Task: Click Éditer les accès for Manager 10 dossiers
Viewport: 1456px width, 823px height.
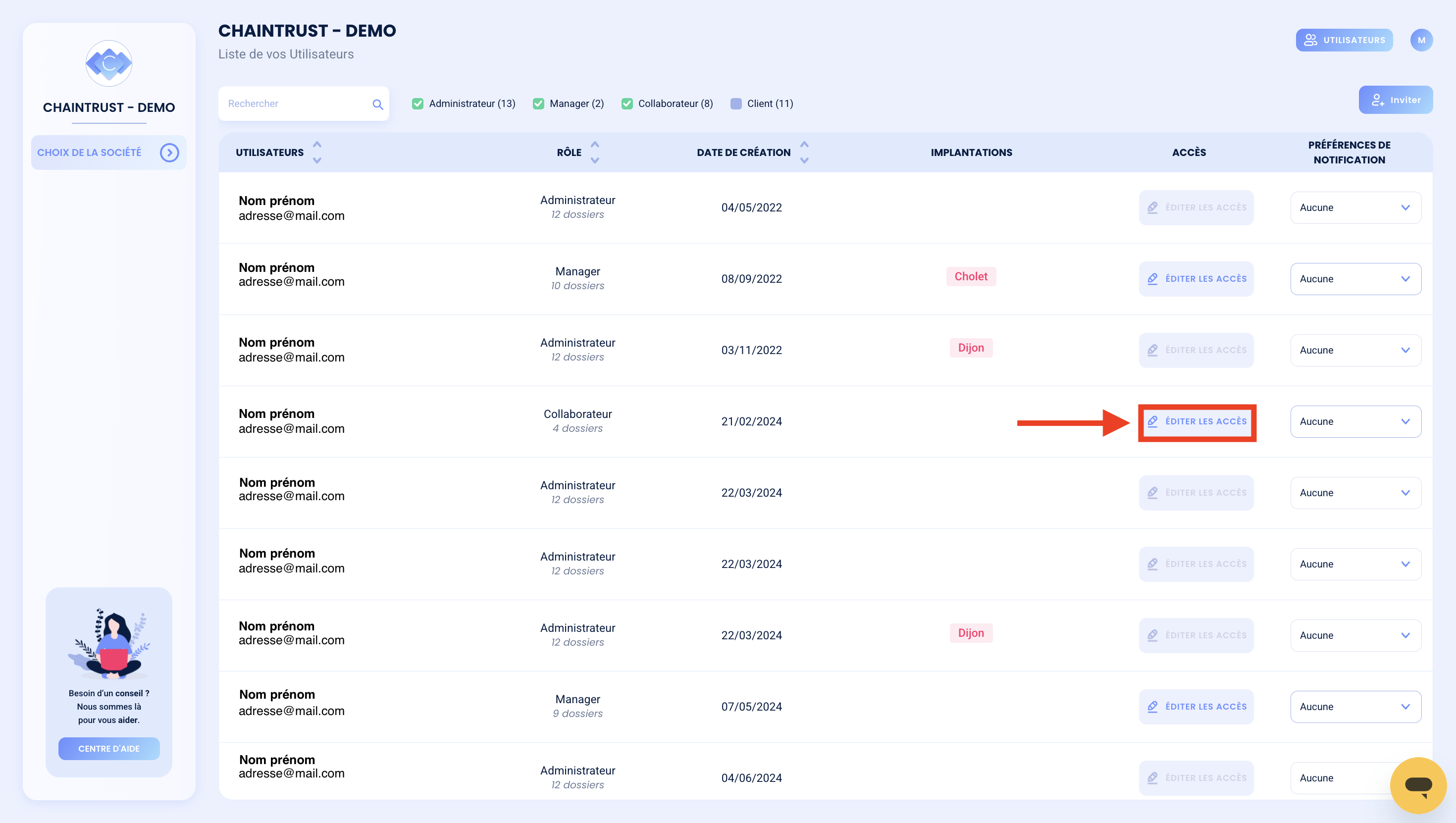Action: (x=1196, y=279)
